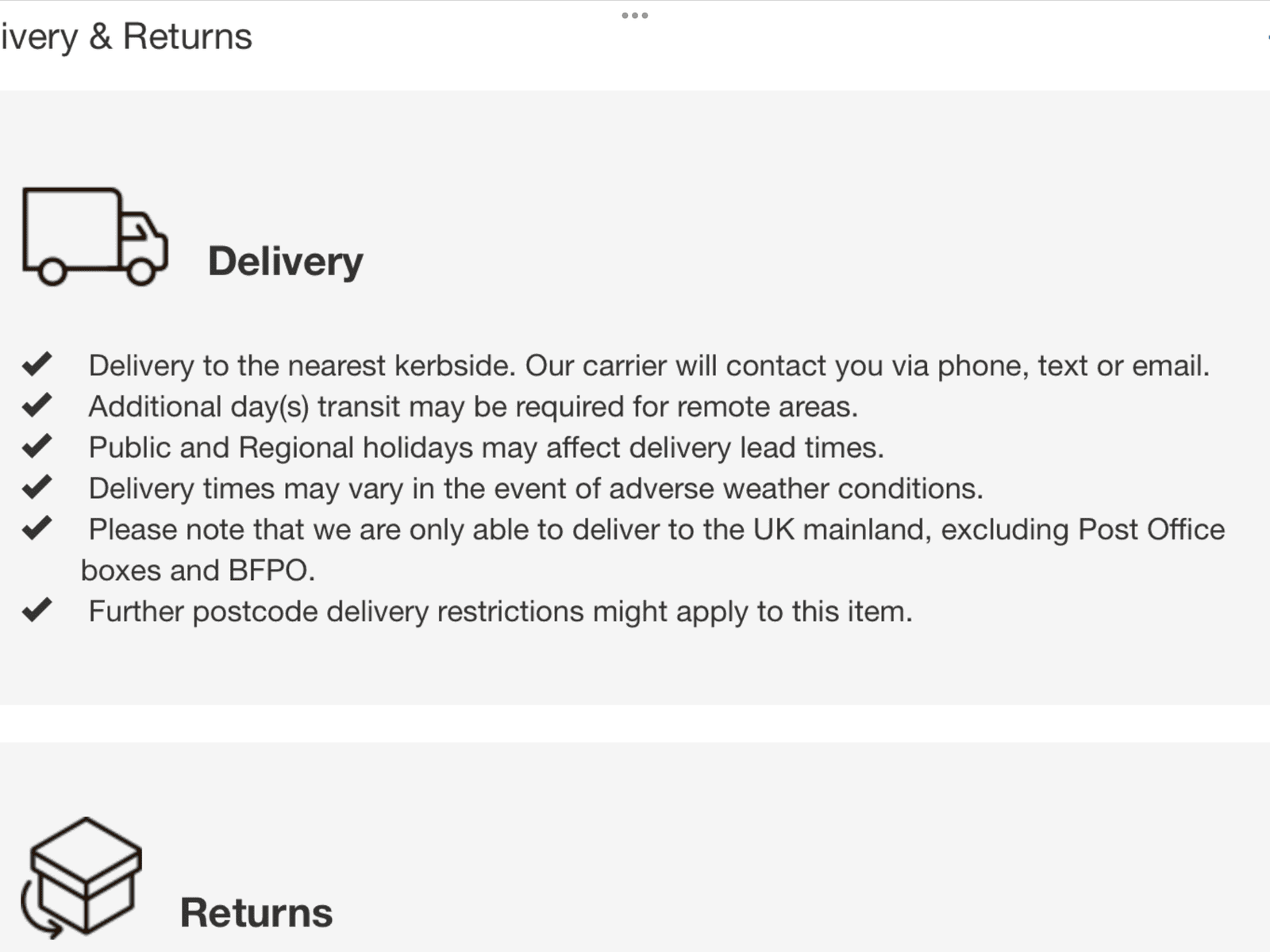Click checkmark beside Public and Regional holidays

pos(37,446)
